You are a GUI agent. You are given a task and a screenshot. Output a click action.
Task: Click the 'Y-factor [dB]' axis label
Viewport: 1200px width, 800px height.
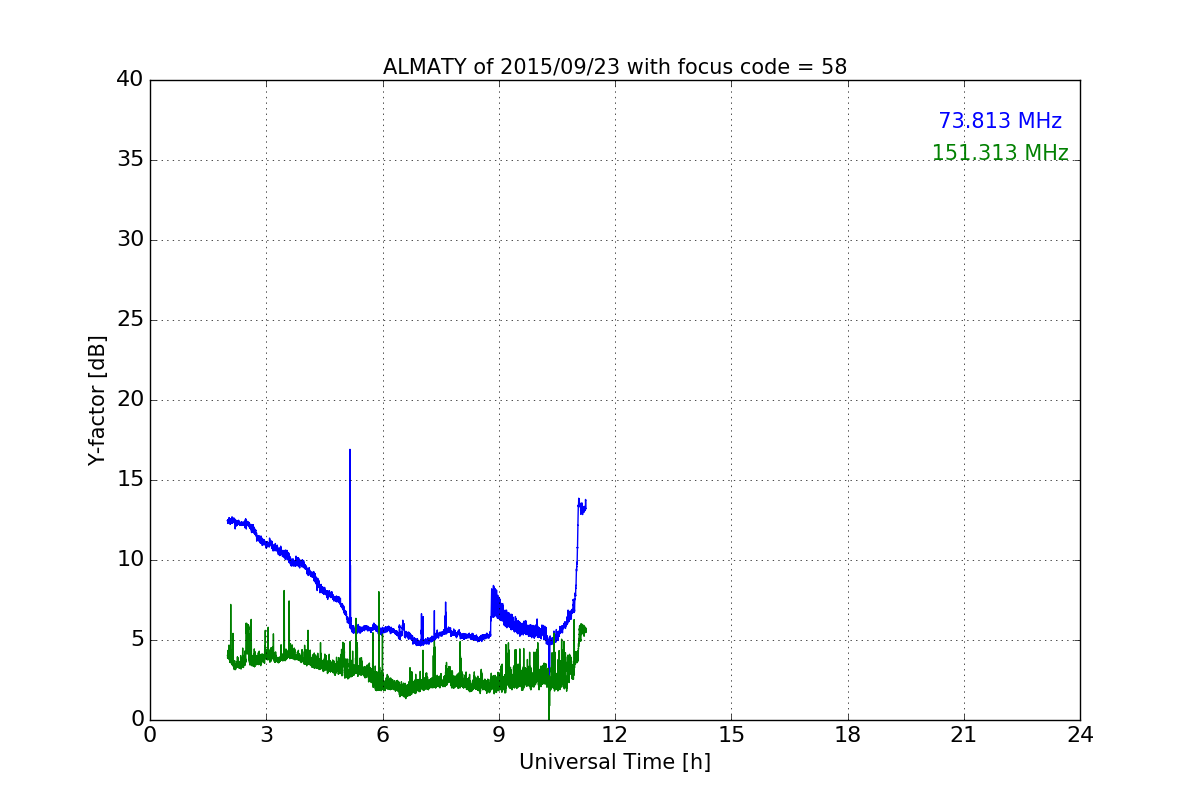pos(97,400)
